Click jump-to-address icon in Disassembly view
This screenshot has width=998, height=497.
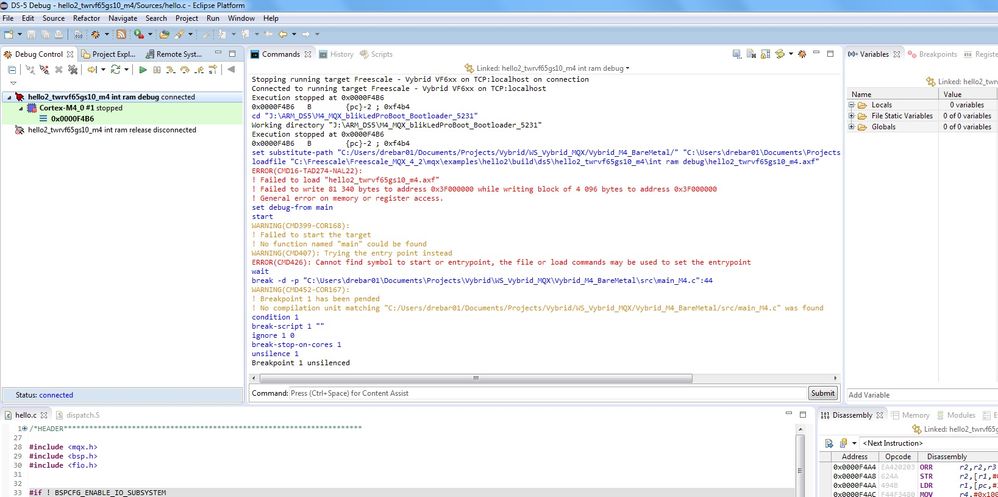(829, 444)
